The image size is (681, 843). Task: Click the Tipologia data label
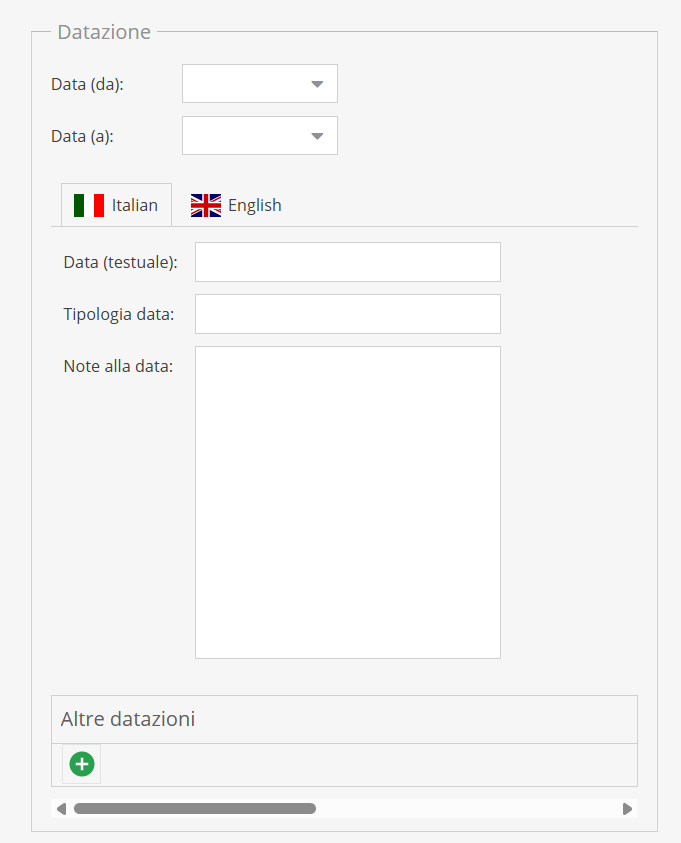(118, 314)
